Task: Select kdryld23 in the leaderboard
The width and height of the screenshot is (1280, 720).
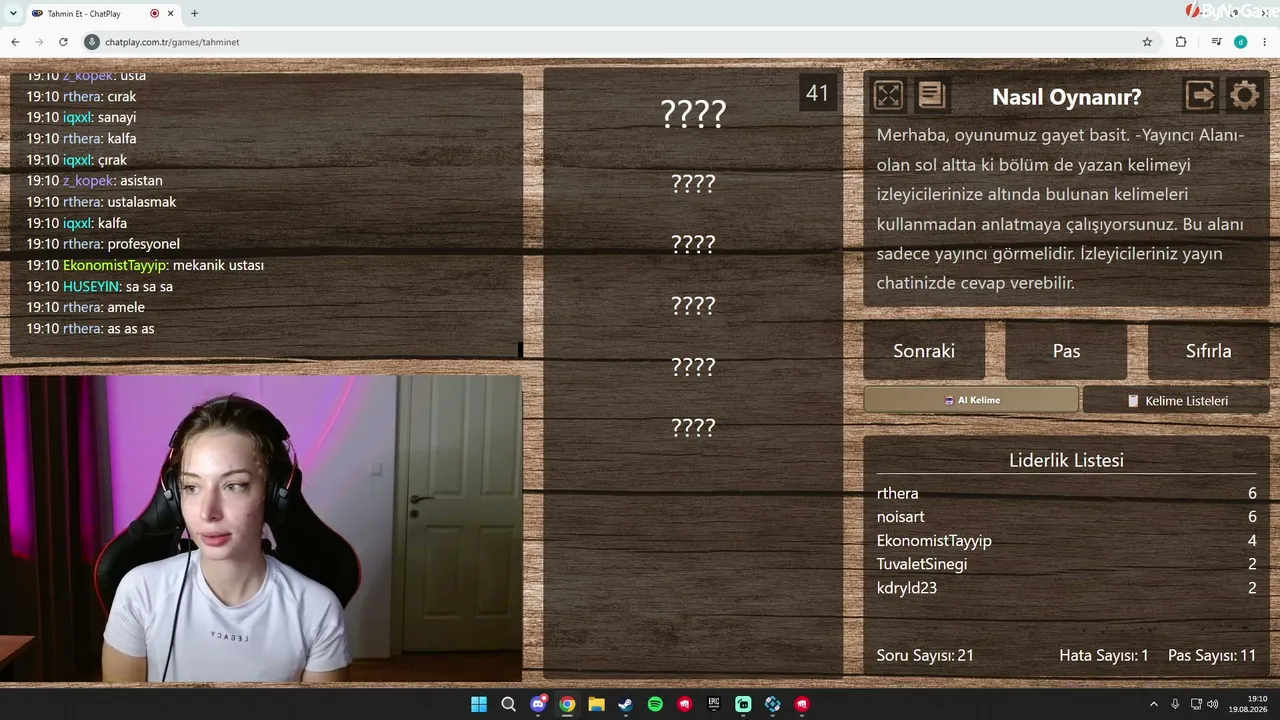Action: click(x=907, y=588)
